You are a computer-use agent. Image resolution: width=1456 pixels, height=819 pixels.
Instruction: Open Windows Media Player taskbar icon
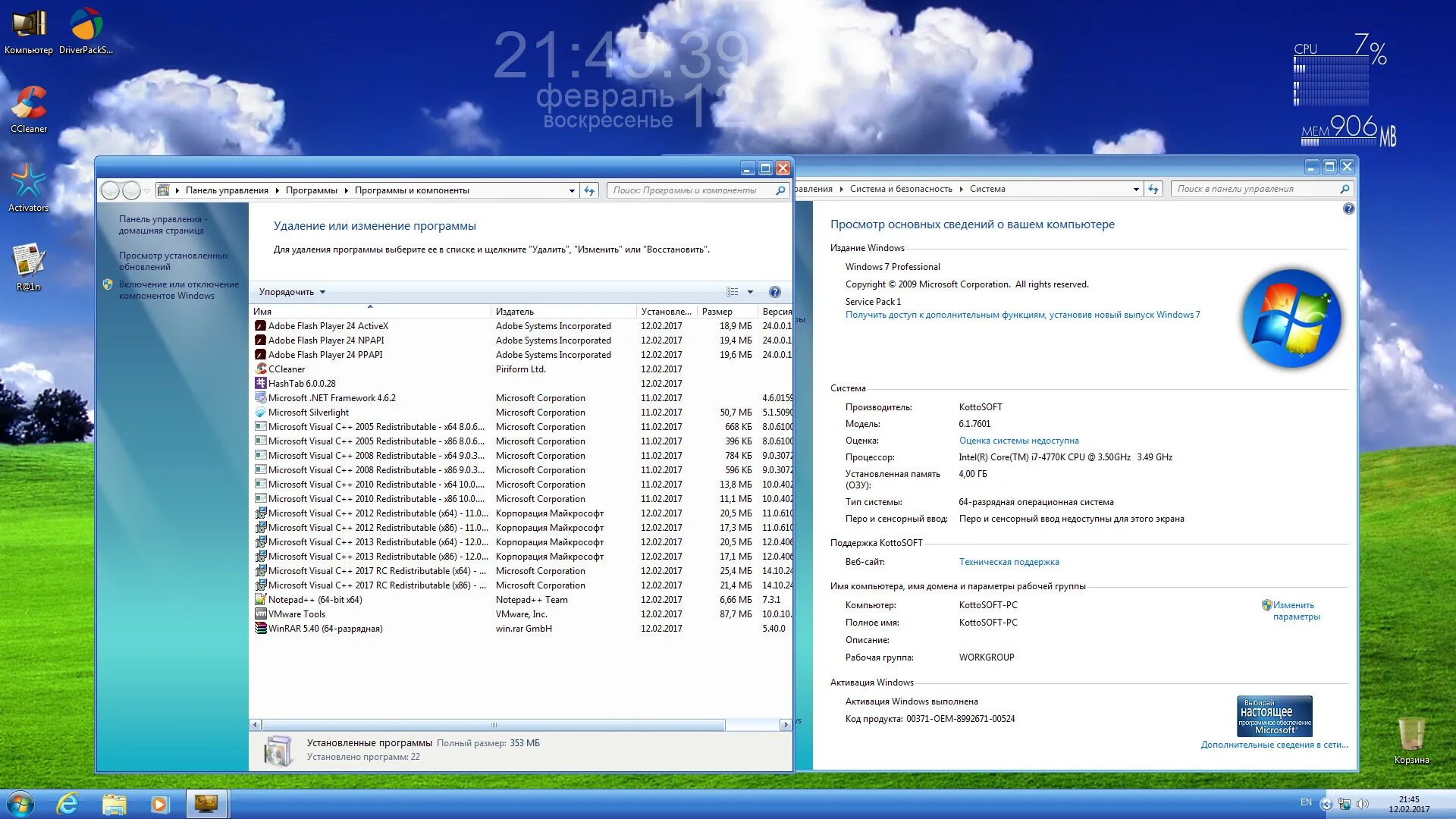(159, 804)
